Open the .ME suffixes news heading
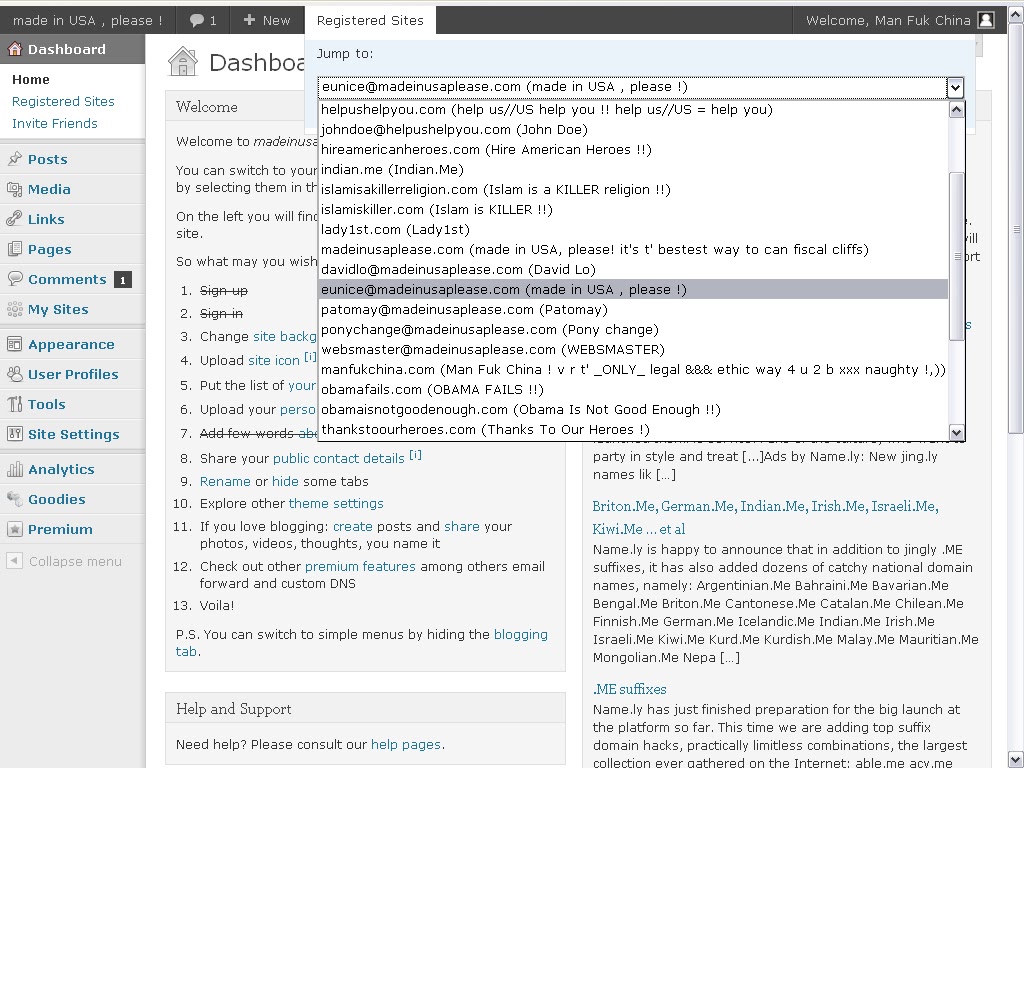Viewport: 1024px width, 999px height. [x=630, y=689]
